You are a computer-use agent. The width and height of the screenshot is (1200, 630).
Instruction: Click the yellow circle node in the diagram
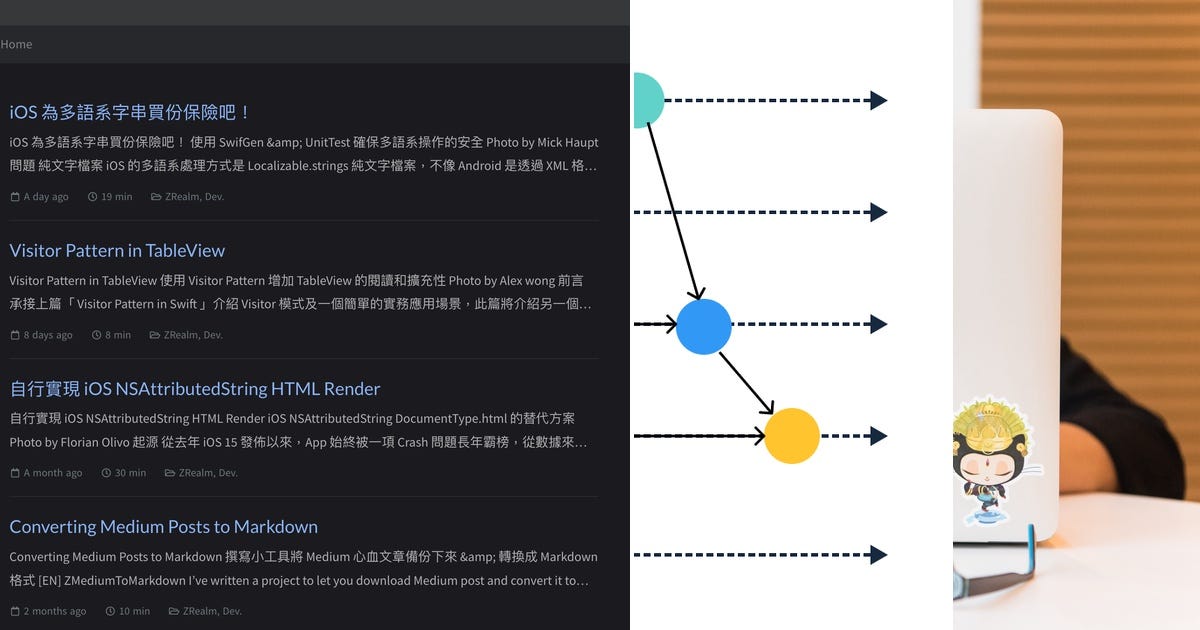(792, 435)
